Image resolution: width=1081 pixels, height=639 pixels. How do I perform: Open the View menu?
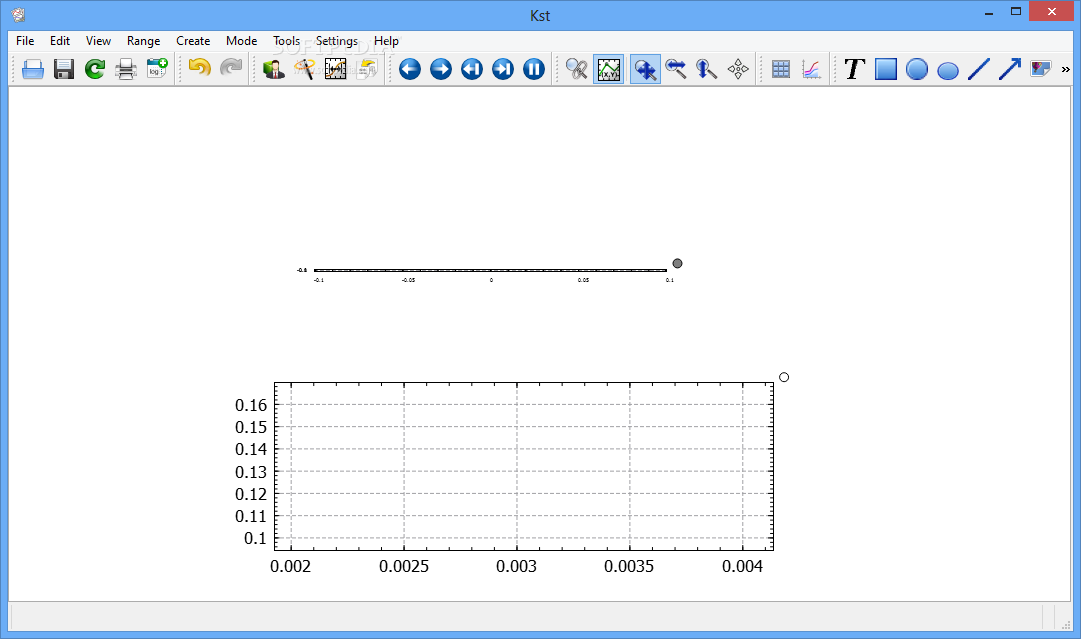pyautogui.click(x=98, y=41)
